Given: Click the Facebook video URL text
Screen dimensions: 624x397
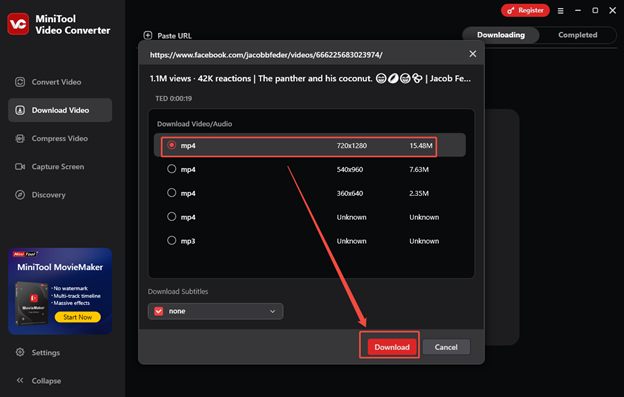Looking at the screenshot, I should pos(266,55).
